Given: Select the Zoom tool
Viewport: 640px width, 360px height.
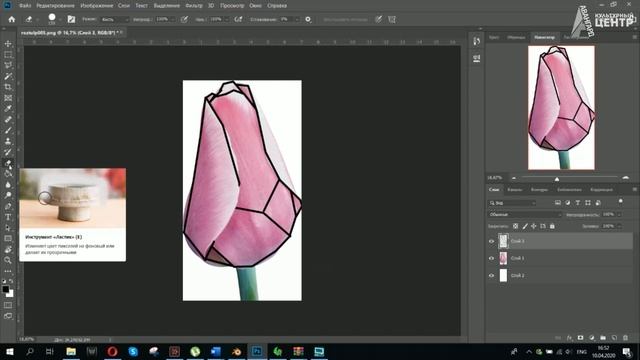Looking at the screenshot, I should coord(8,260).
